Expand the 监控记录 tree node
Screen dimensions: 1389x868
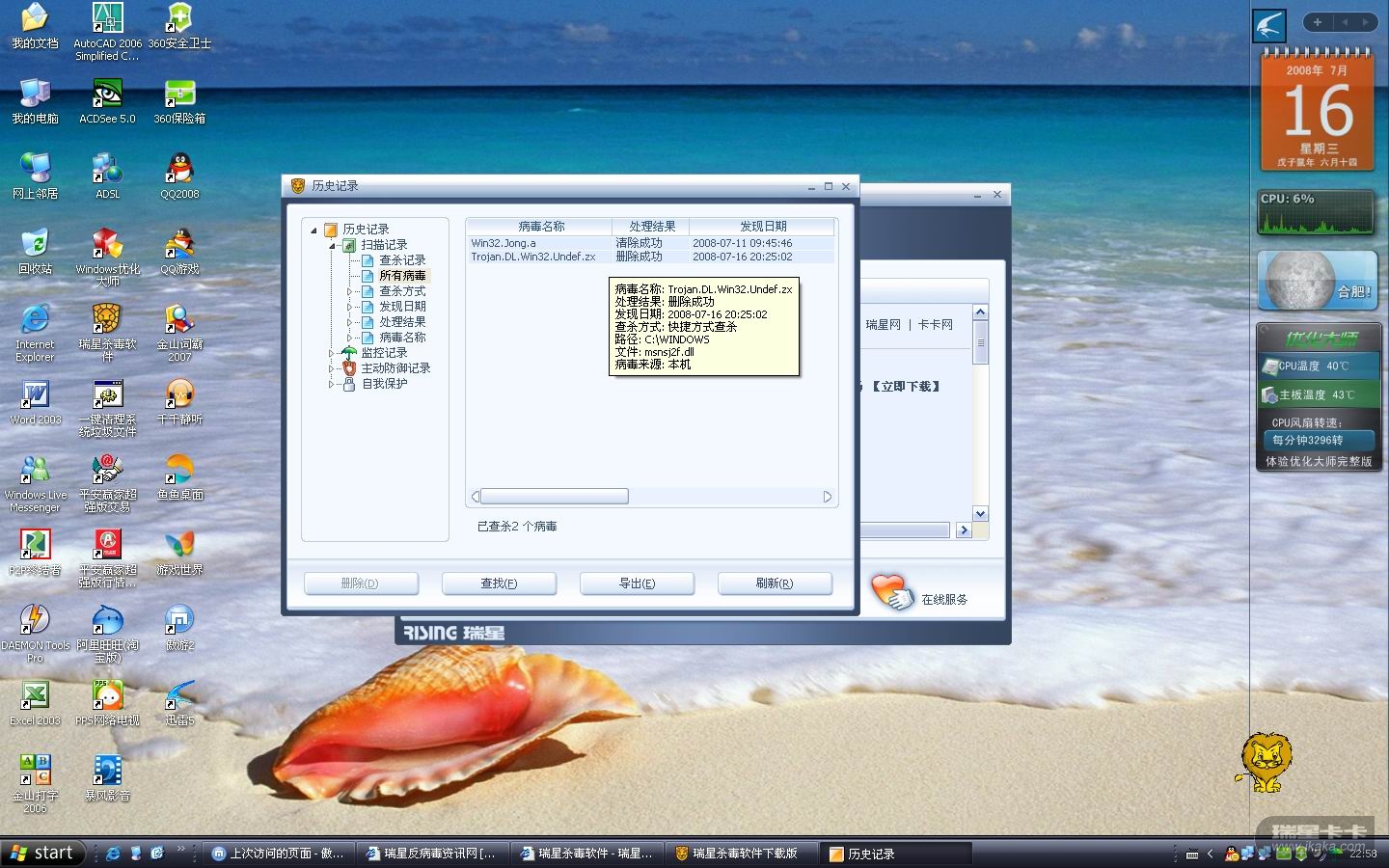click(x=331, y=353)
